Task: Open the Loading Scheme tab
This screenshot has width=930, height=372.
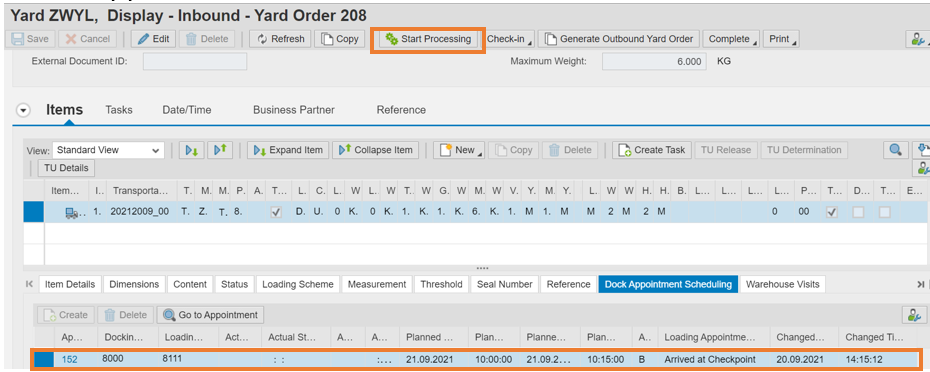Action: tap(298, 284)
